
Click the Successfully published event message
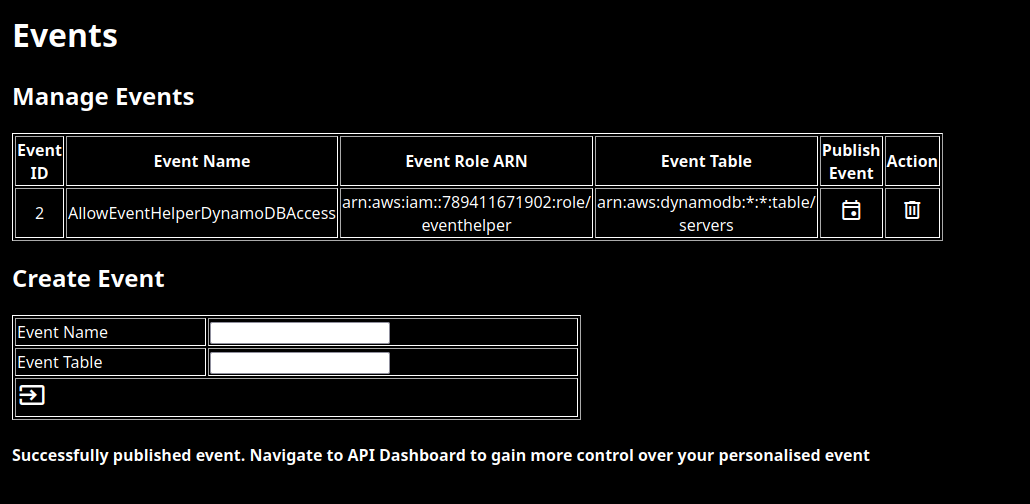(x=441, y=455)
